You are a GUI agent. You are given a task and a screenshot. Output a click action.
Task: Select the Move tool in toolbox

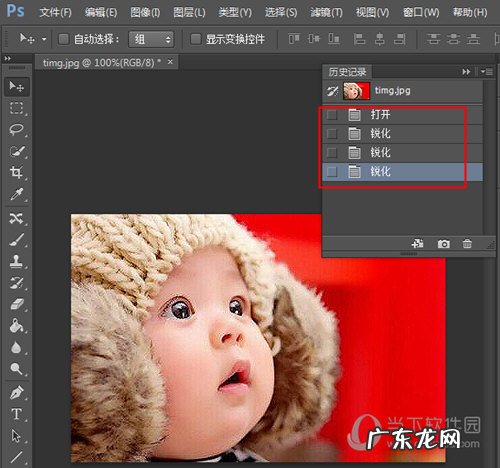(x=17, y=86)
